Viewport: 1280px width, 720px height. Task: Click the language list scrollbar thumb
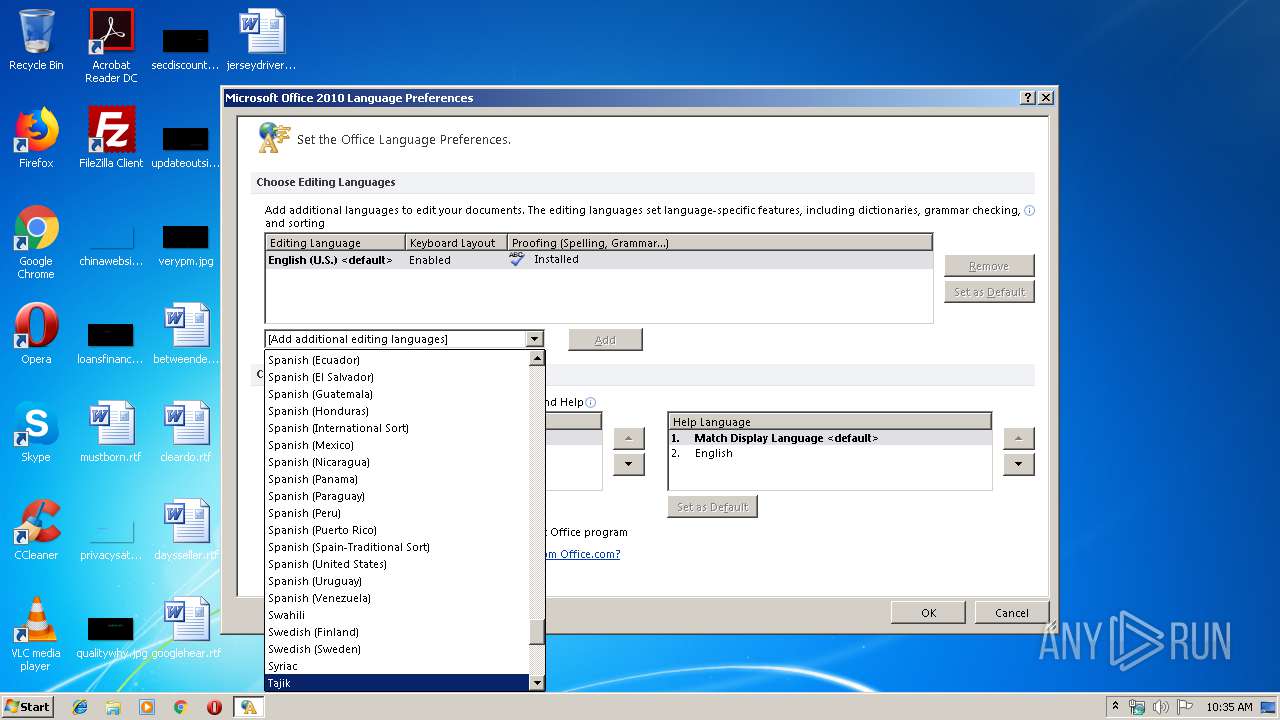click(537, 632)
